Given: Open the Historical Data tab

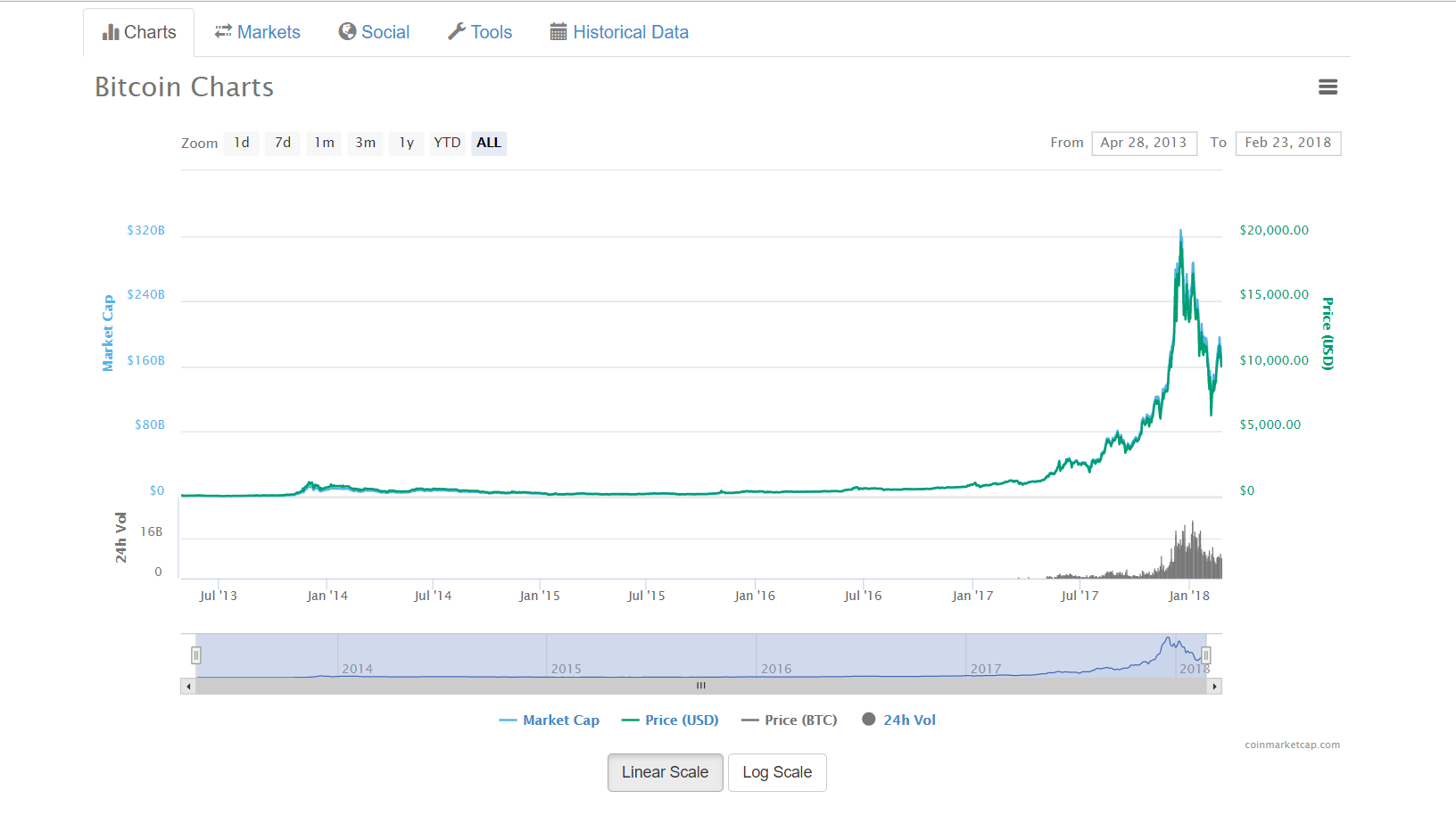Looking at the screenshot, I should click(619, 32).
